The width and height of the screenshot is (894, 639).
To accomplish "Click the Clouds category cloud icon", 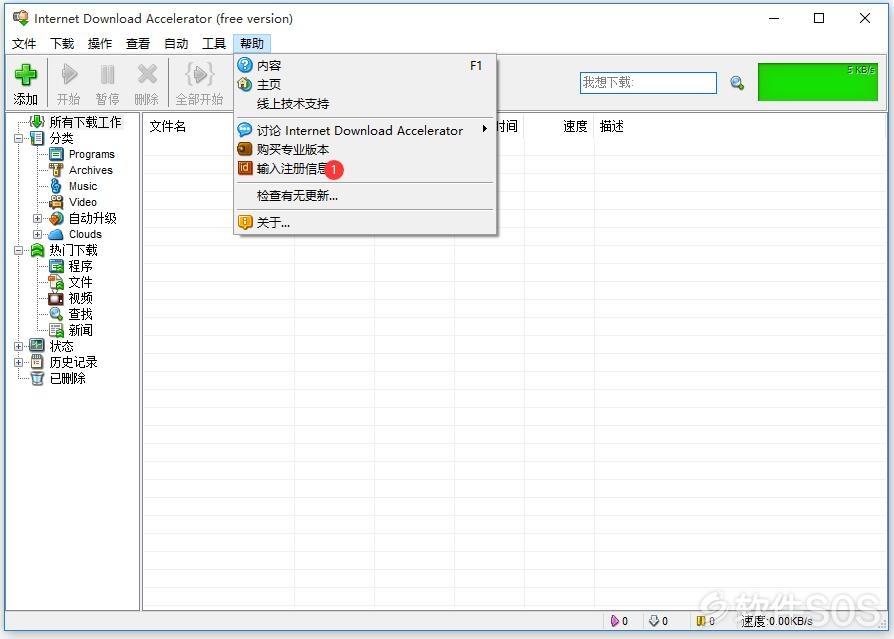I will [x=56, y=234].
